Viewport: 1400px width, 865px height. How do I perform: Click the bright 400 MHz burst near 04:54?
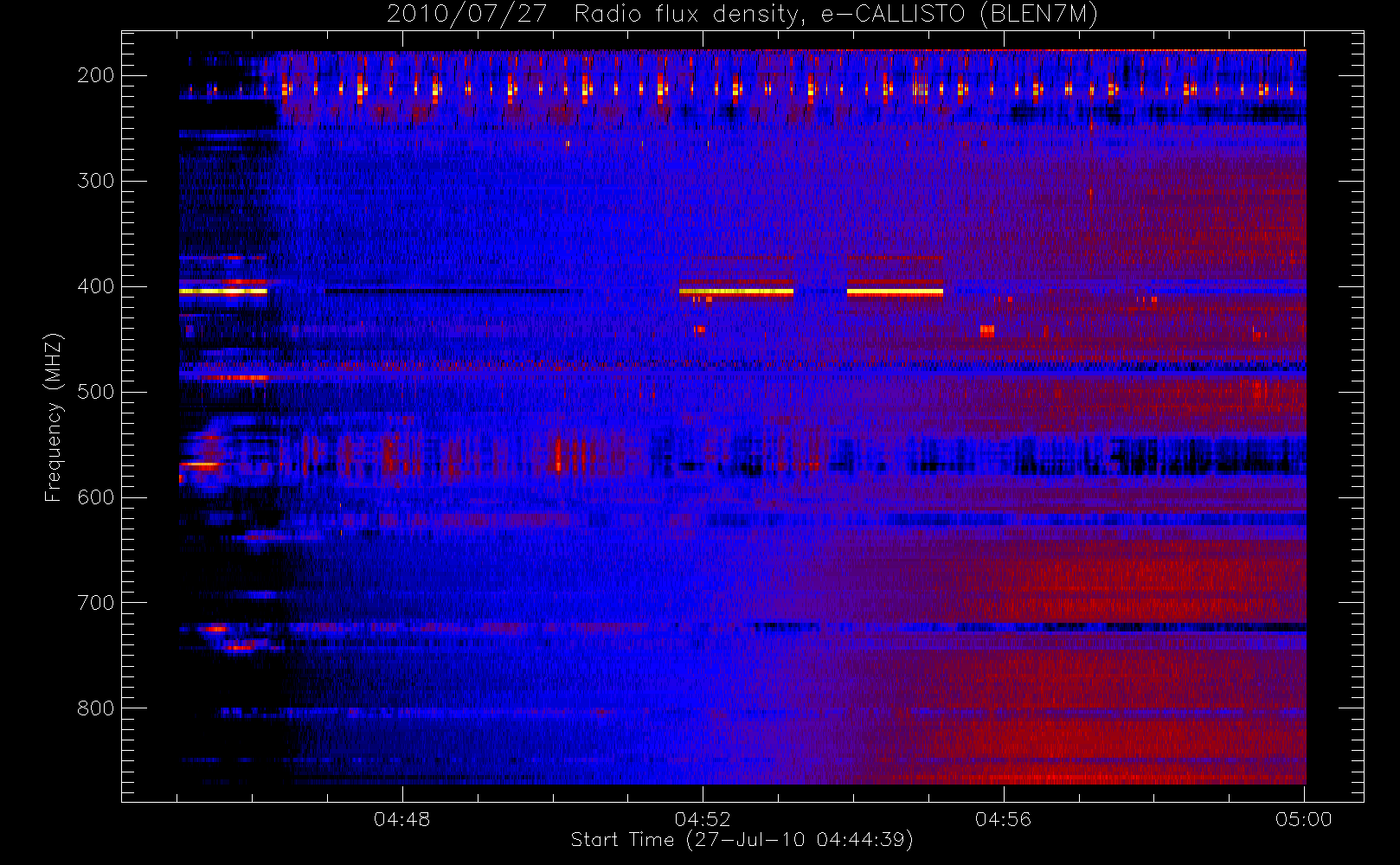895,292
